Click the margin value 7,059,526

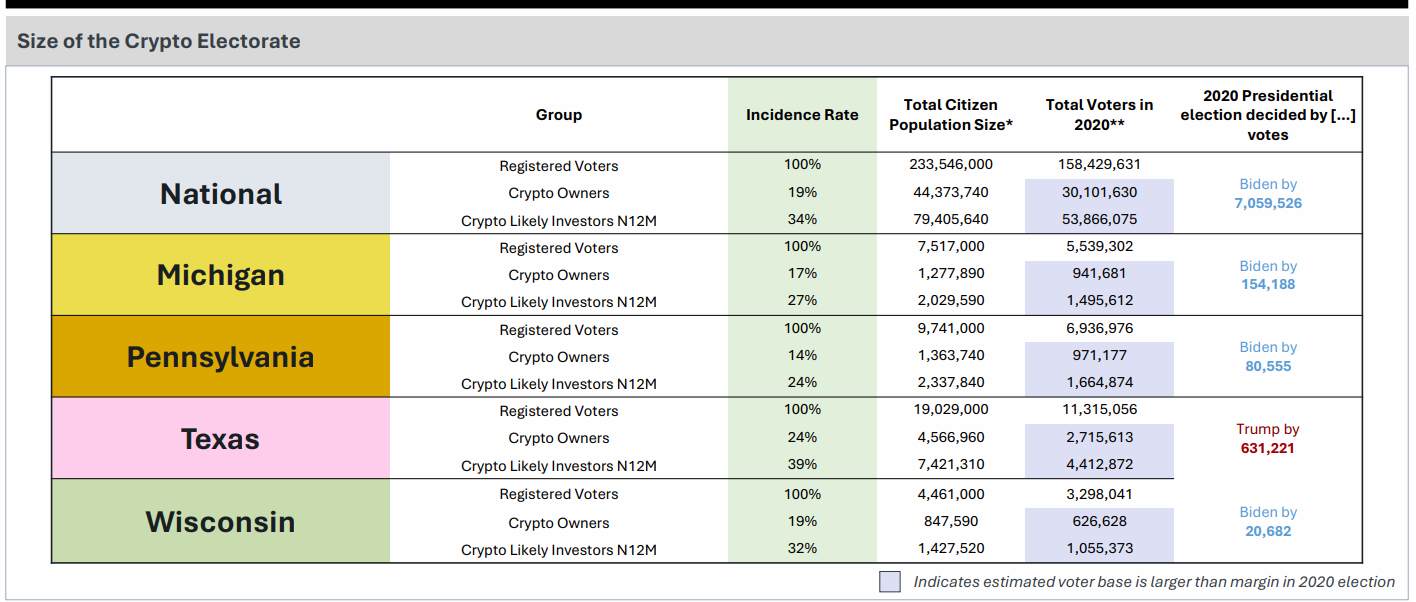click(1268, 203)
